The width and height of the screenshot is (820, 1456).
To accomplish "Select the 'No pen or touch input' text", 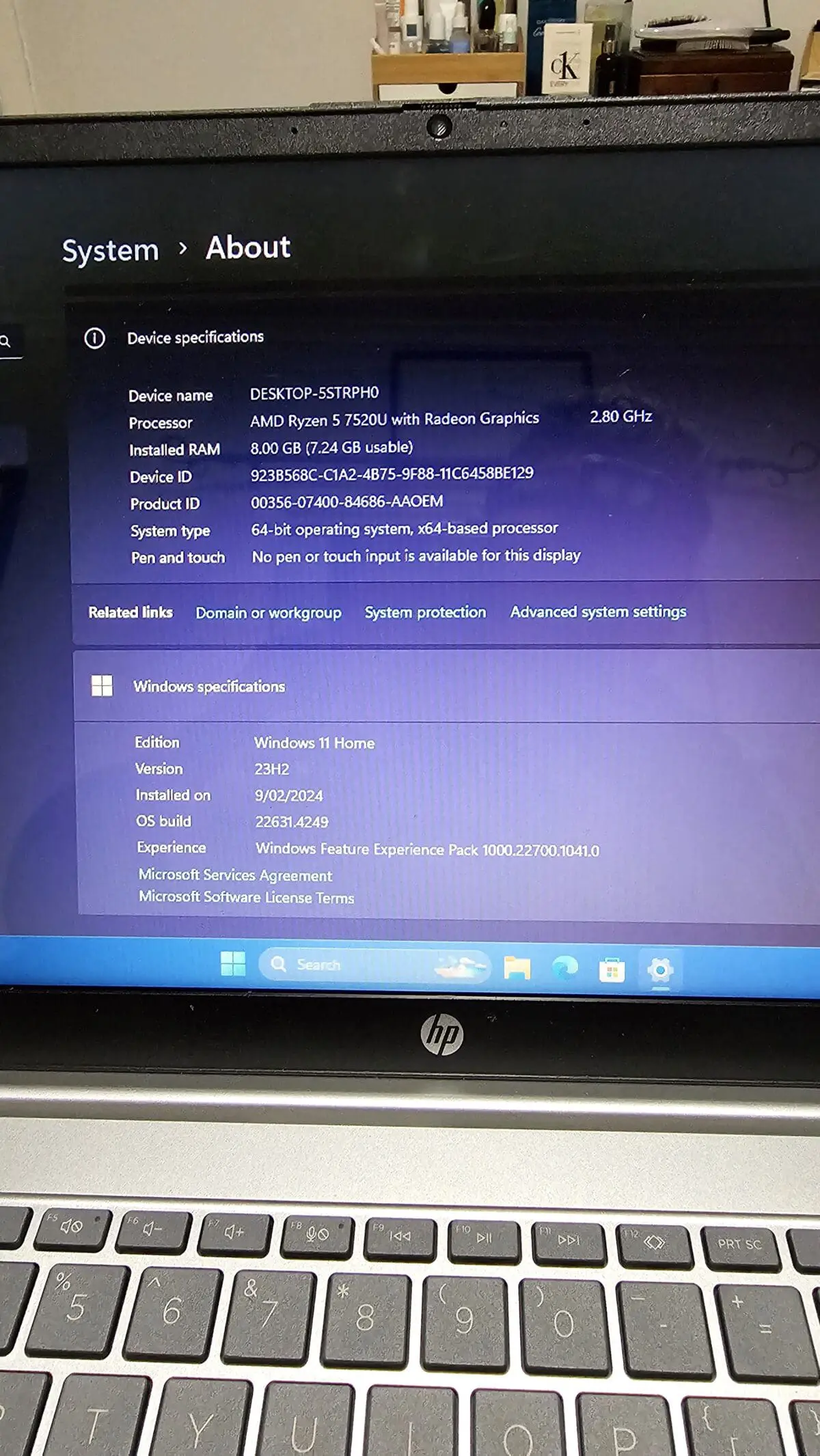I will click(416, 556).
